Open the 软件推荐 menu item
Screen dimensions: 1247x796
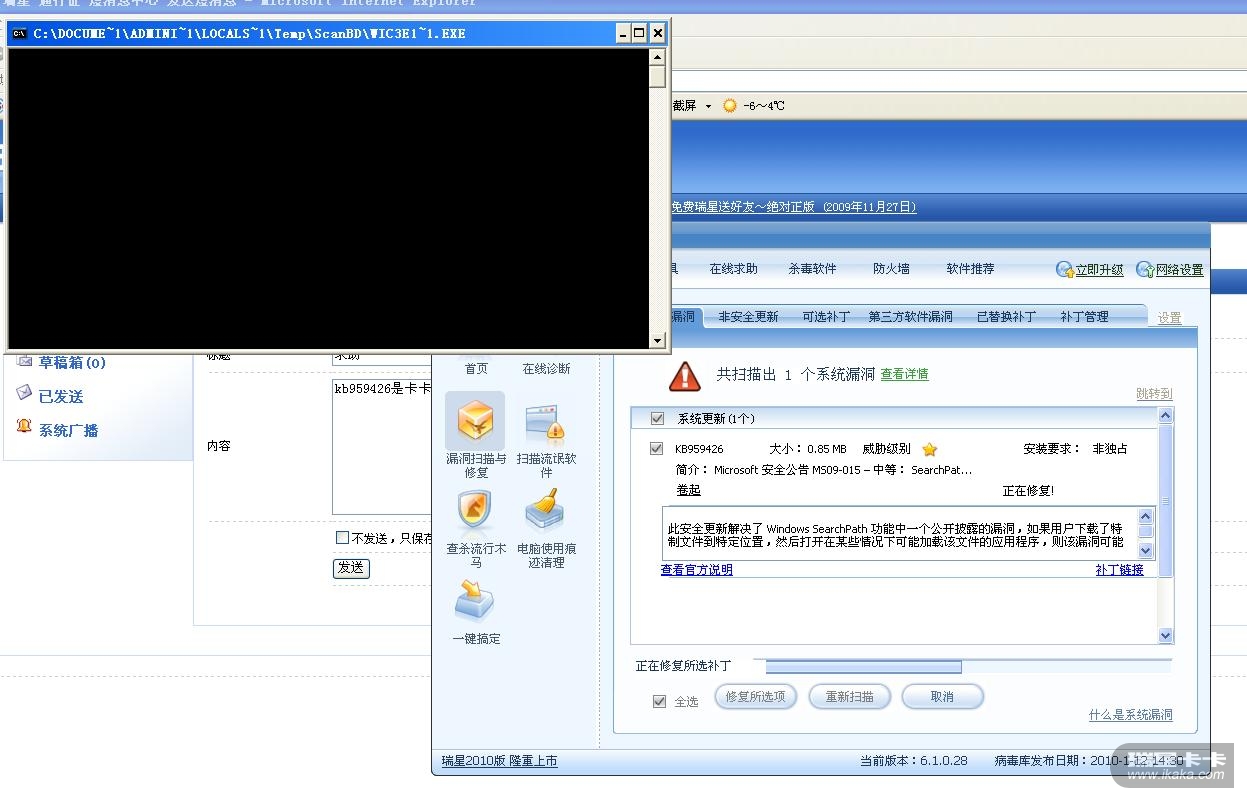970,269
